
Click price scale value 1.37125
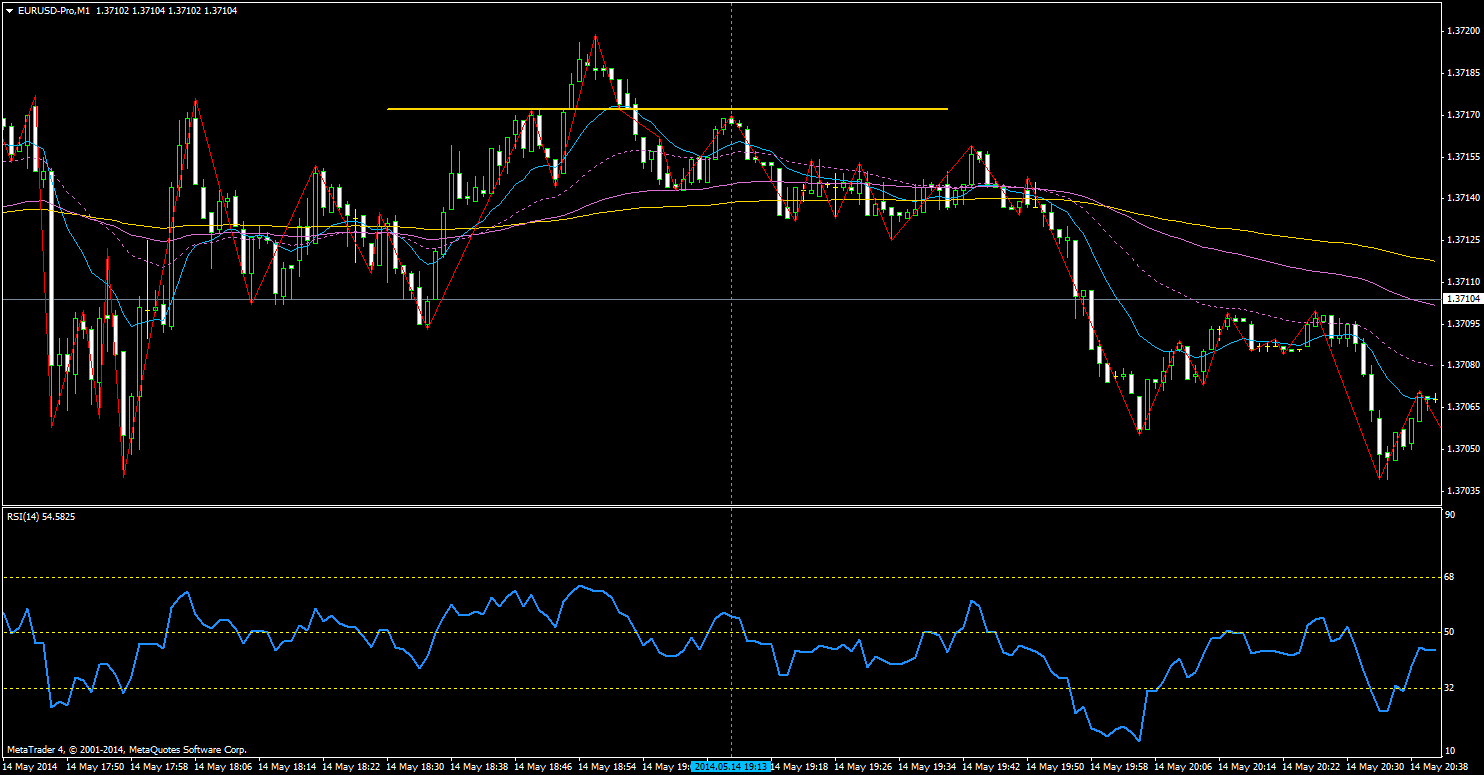[x=1462, y=240]
